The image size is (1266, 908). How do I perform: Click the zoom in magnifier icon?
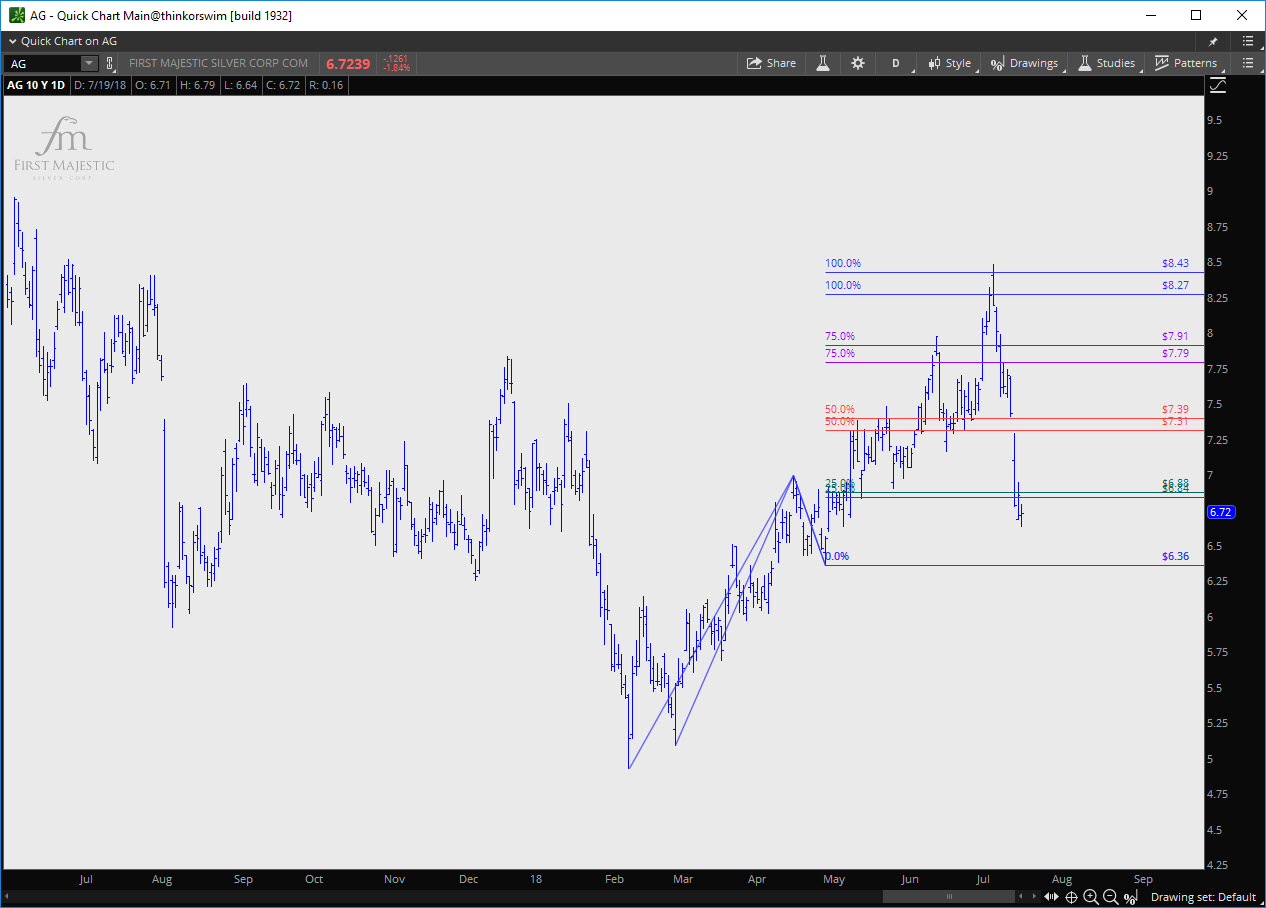(x=1090, y=897)
